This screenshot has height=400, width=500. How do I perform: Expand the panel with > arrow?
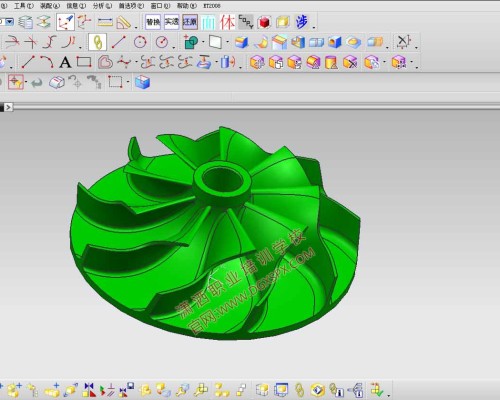(8, 107)
